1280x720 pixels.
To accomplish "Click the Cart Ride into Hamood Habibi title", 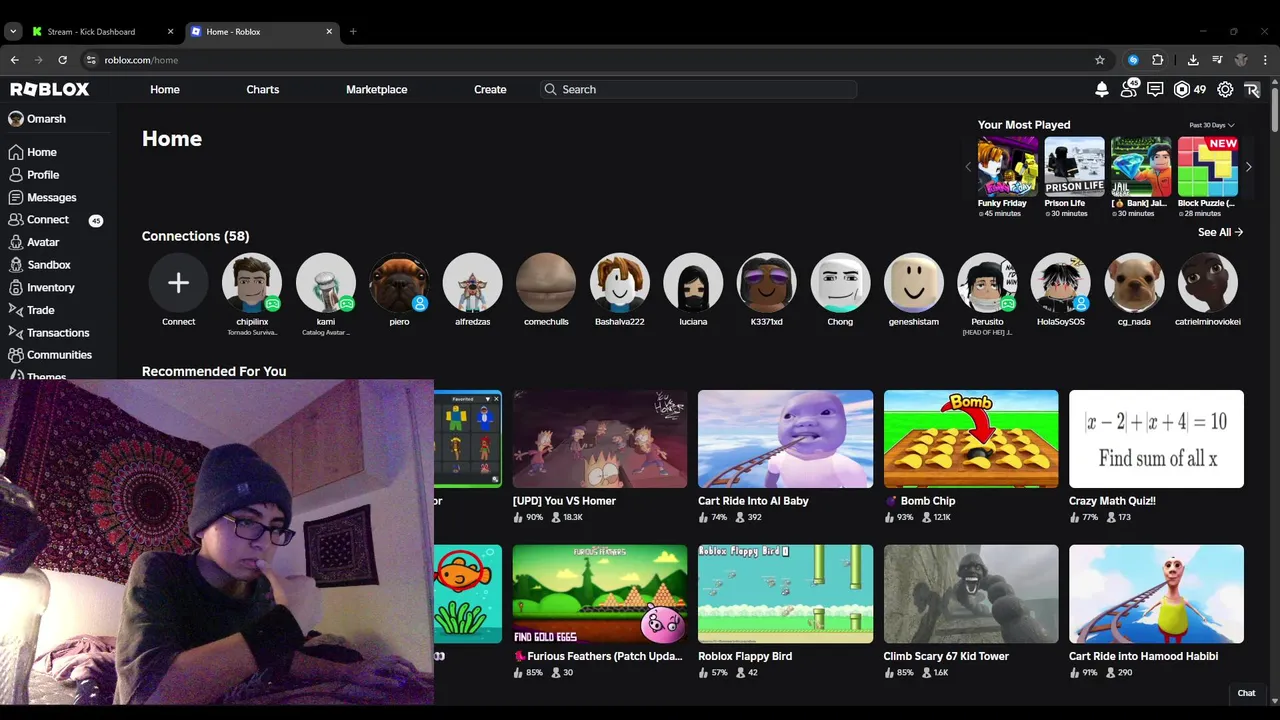I will [x=1143, y=656].
